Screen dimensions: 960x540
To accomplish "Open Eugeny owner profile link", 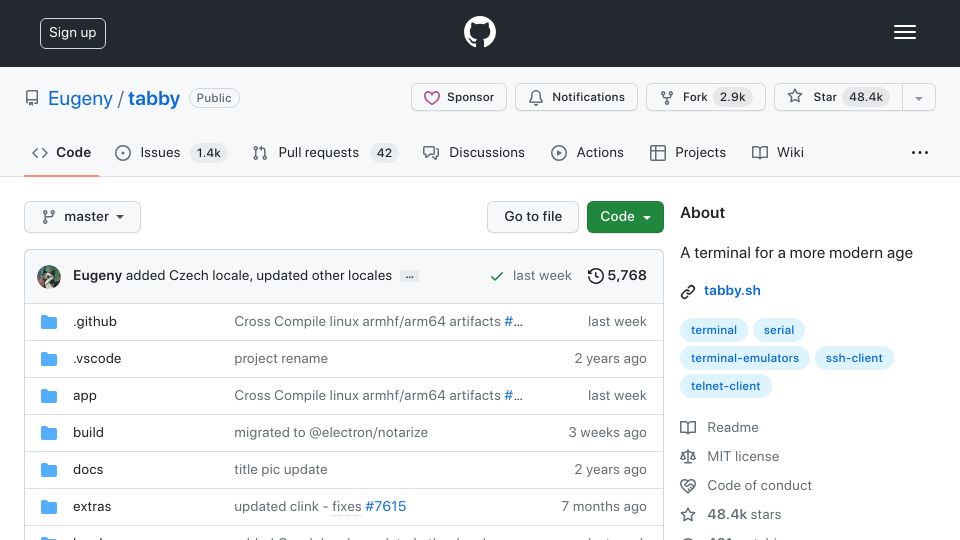I will [x=80, y=99].
